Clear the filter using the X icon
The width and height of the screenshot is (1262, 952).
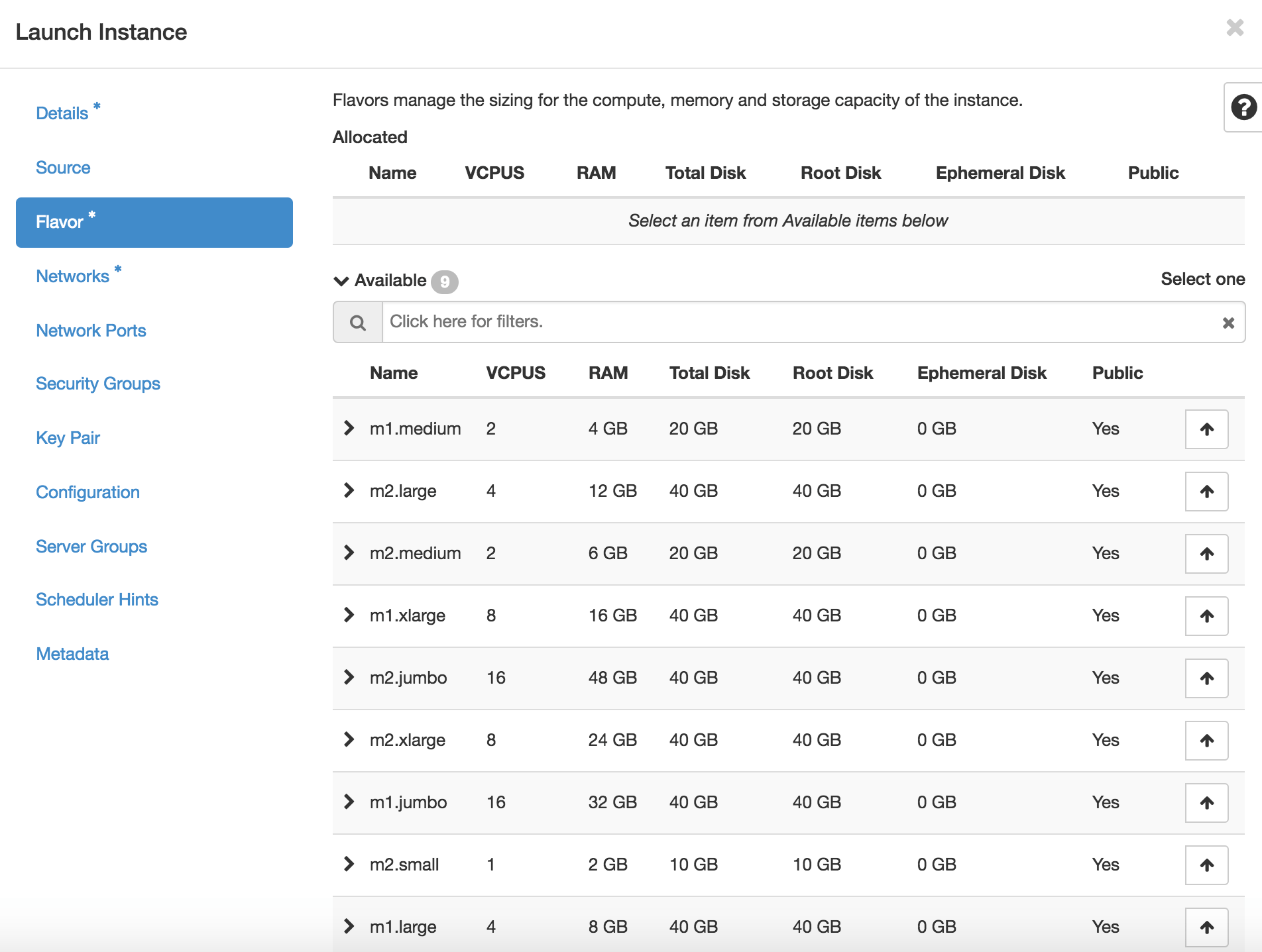(1228, 322)
